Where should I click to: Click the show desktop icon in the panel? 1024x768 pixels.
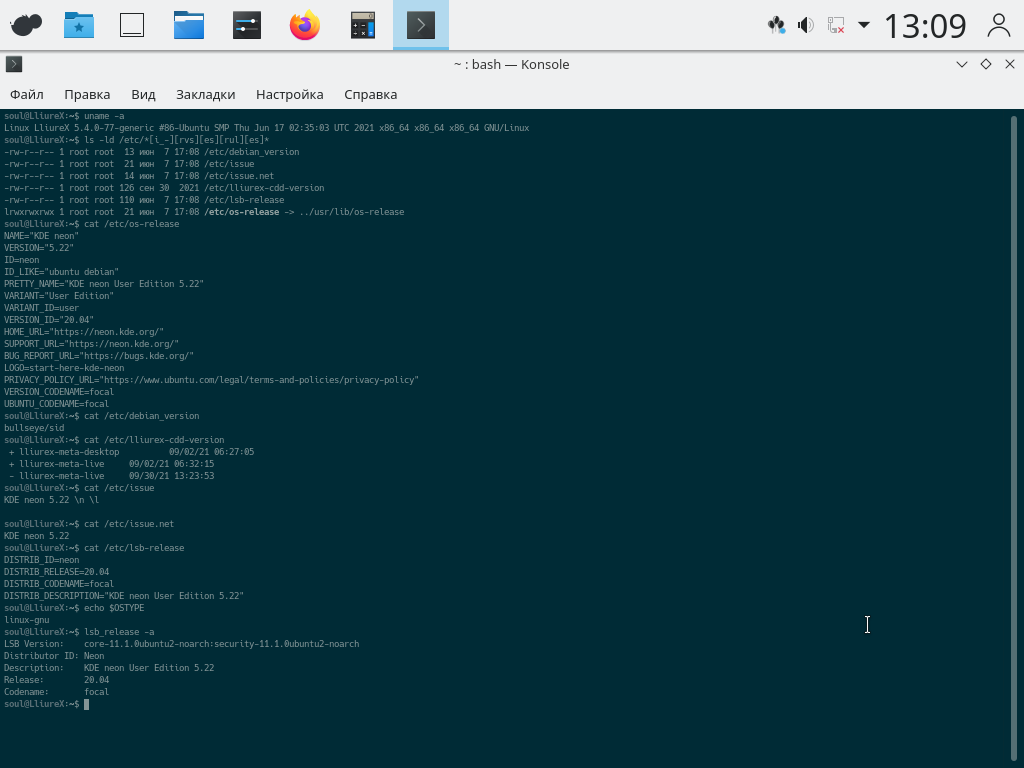(x=132, y=25)
